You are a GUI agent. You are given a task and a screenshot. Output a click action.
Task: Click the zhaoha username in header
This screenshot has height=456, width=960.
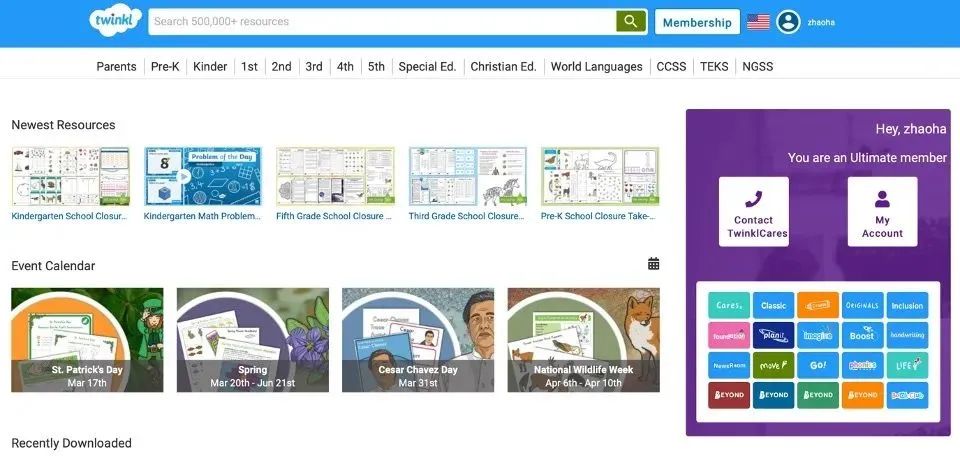pos(820,22)
